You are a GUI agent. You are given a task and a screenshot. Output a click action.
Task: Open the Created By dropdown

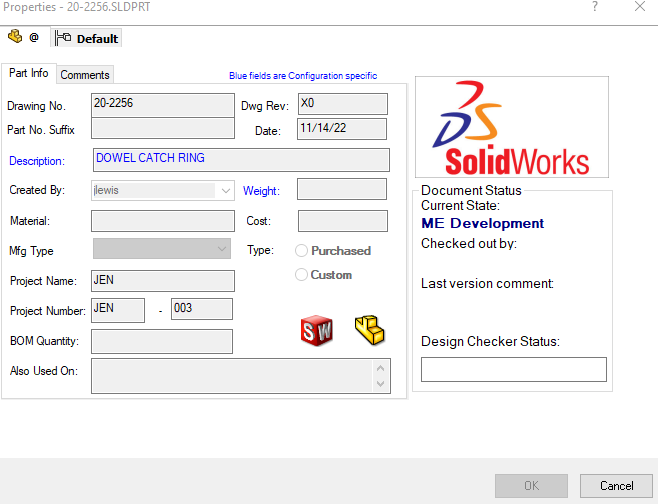click(226, 191)
